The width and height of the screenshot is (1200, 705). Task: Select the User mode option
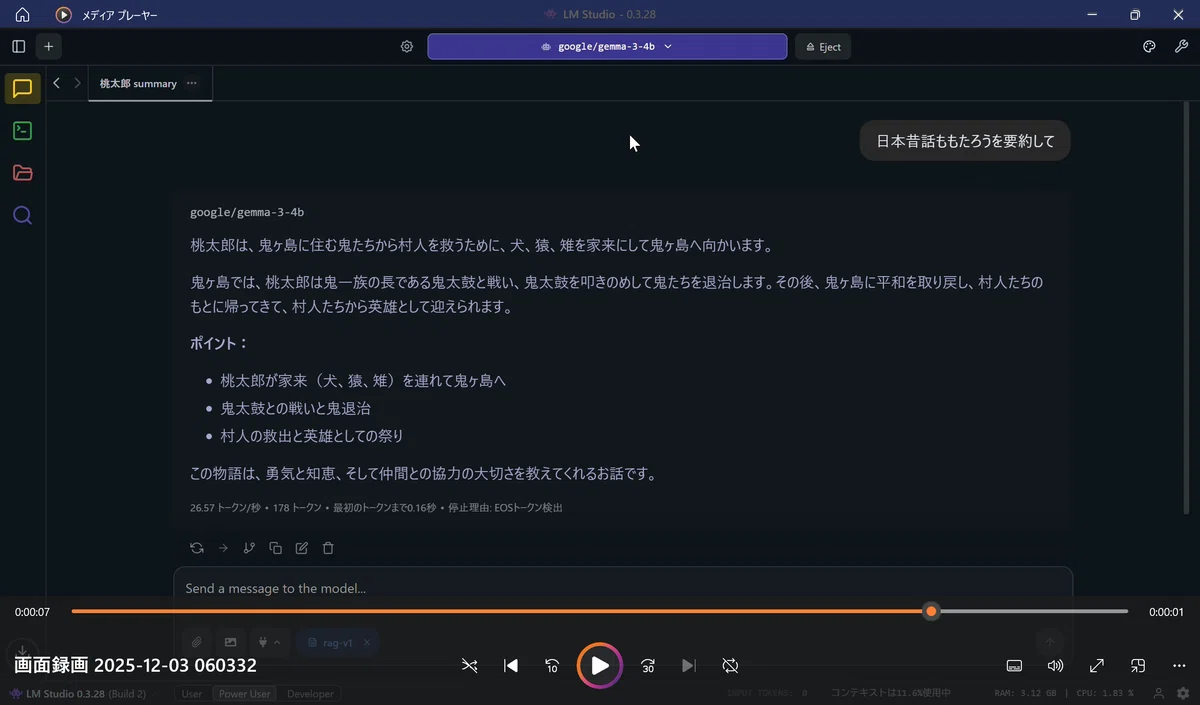point(191,693)
